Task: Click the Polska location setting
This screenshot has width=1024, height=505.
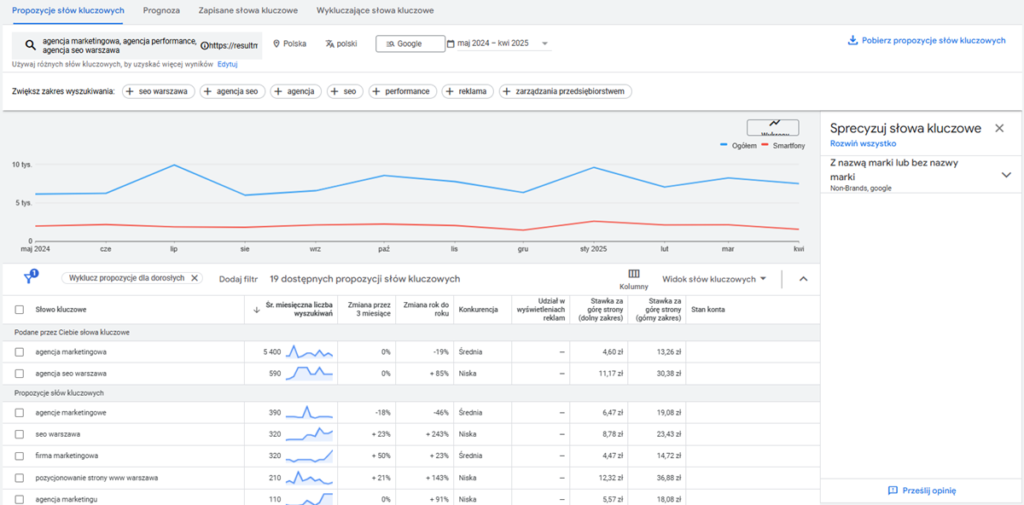Action: coord(289,44)
